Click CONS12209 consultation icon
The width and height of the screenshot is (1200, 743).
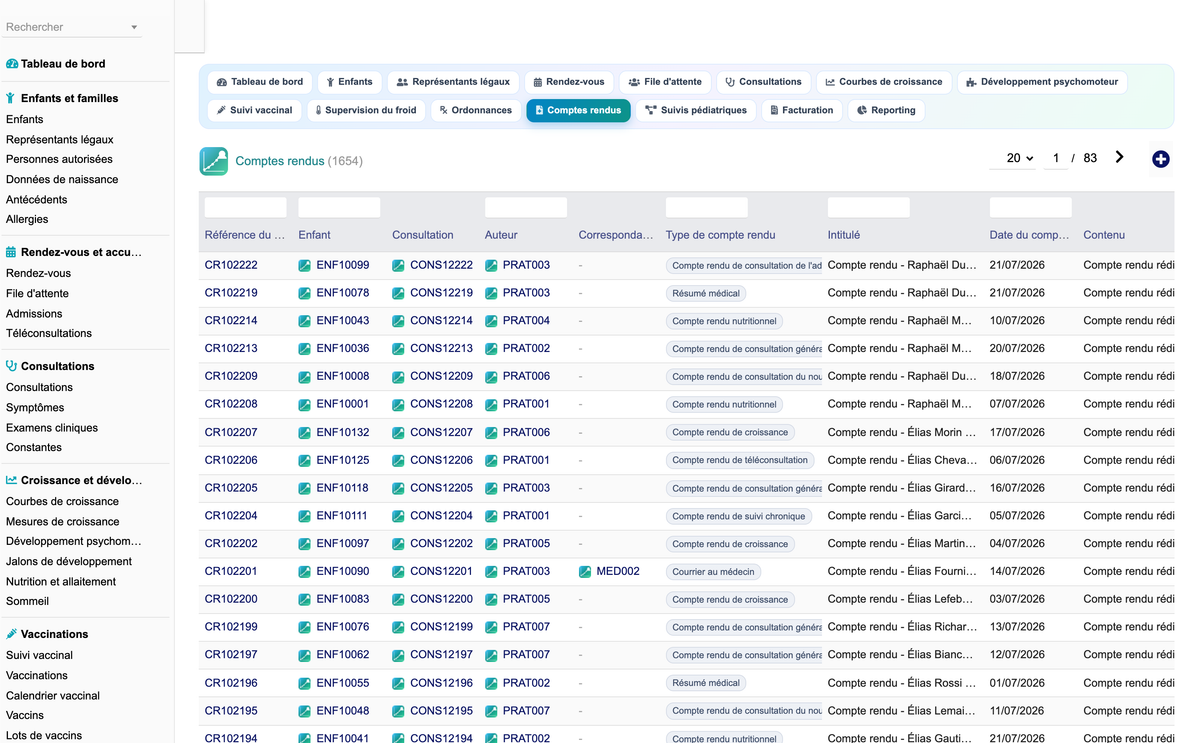pos(399,377)
